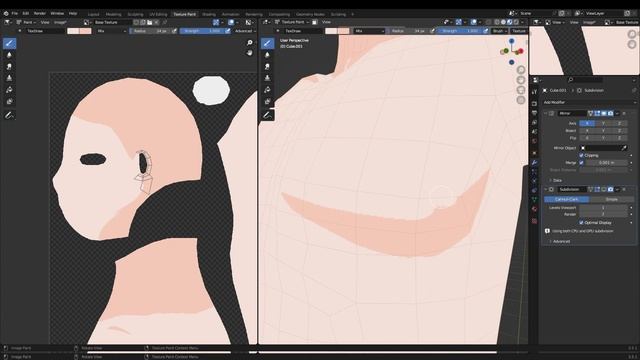Toggle Mirror Axis Y button
Screen dimensions: 640x360
(603, 123)
